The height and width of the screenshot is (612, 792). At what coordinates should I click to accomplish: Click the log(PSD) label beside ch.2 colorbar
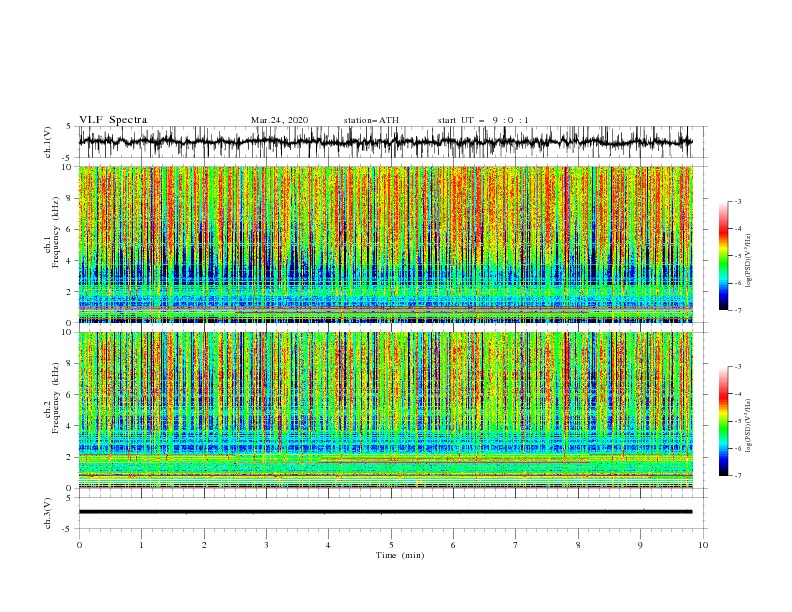pos(748,426)
